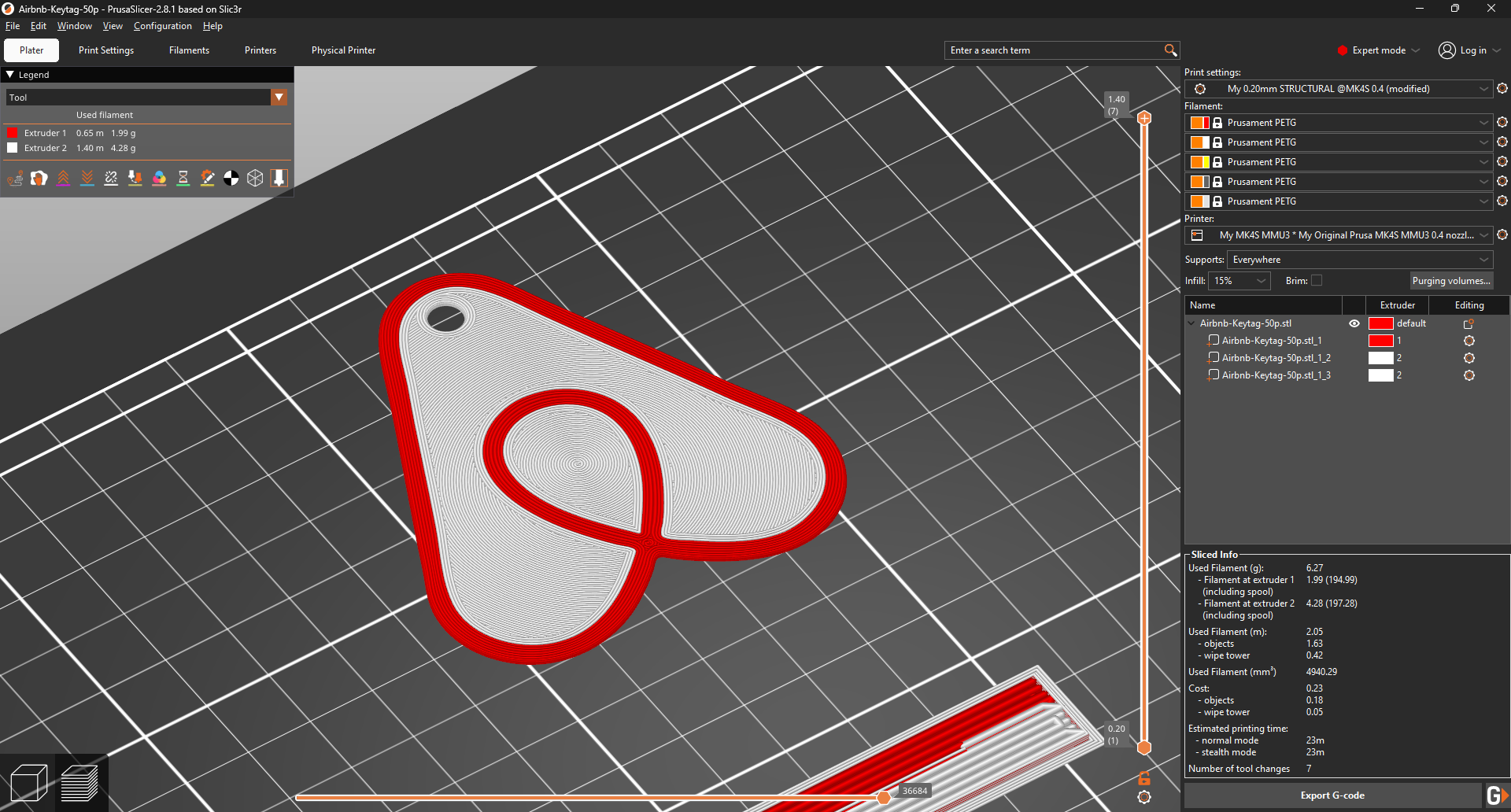This screenshot has height=812, width=1511.
Task: Toggle print pauses hourglass icon
Action: [x=183, y=179]
